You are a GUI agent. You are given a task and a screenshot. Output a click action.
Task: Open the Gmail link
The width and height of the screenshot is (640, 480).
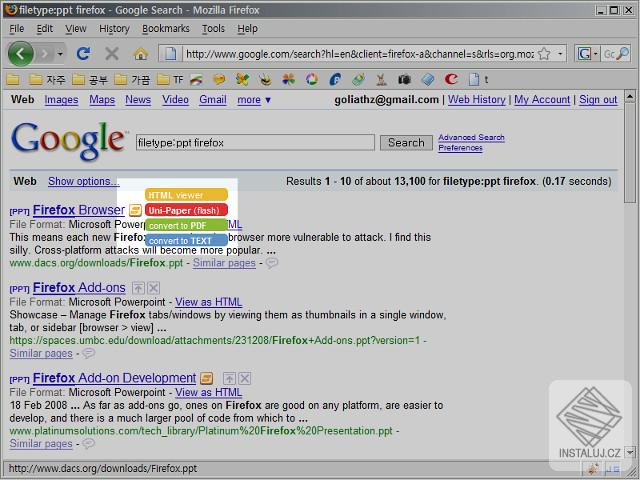213,100
